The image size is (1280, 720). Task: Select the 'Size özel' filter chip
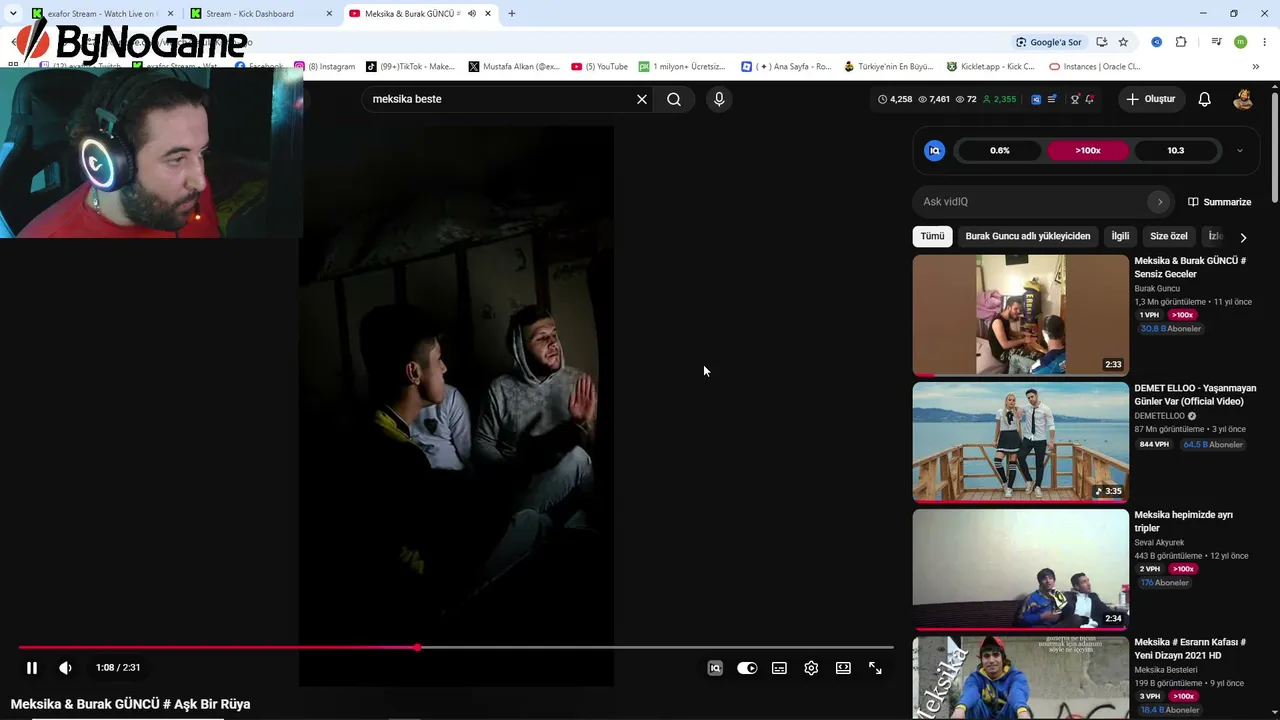pos(1169,237)
